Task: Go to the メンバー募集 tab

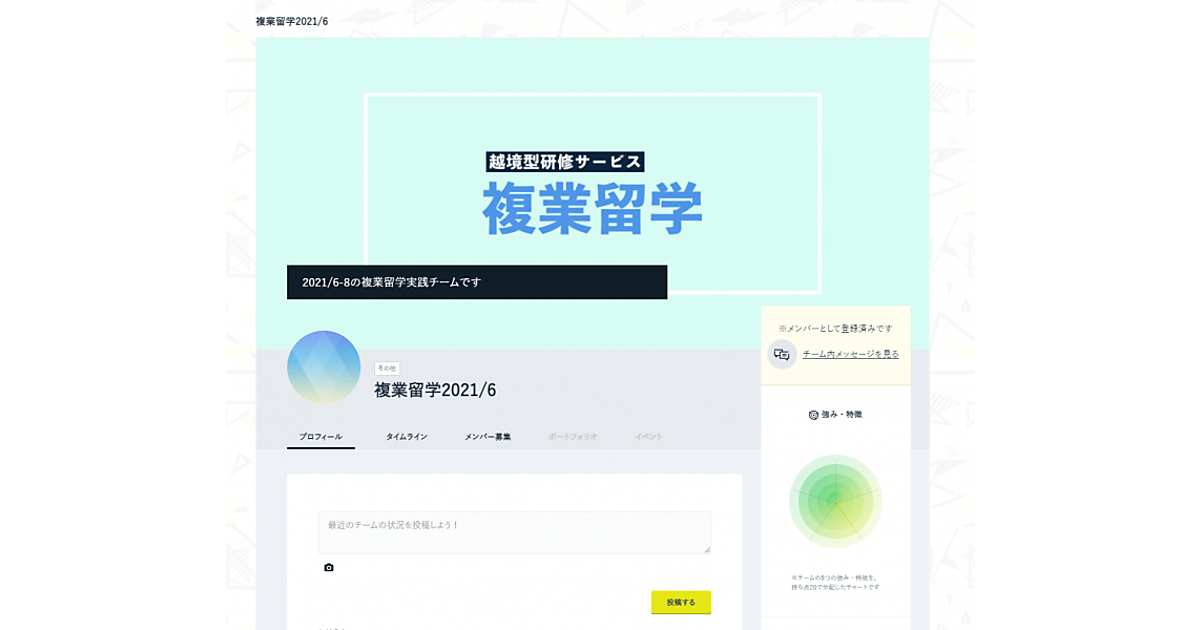Action: pos(488,437)
